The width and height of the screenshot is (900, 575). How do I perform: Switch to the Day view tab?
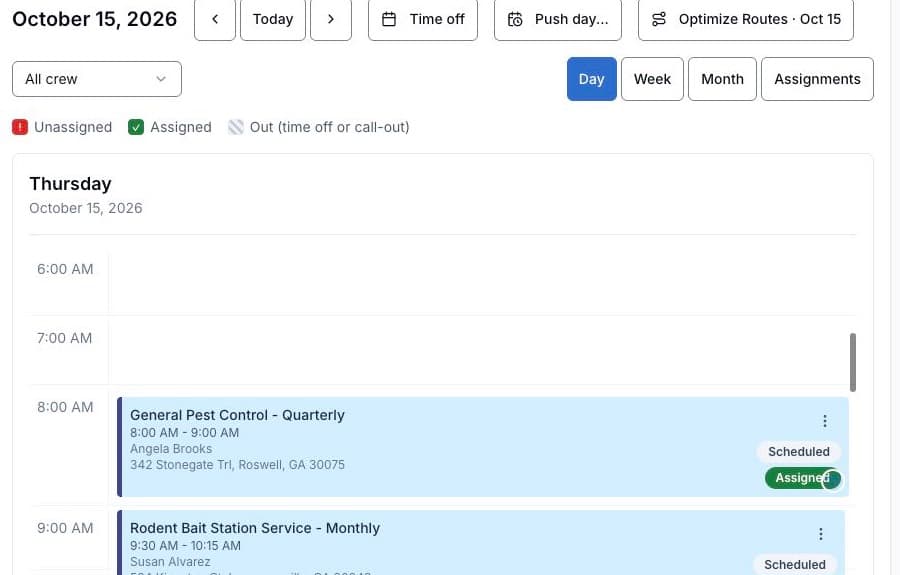point(591,79)
